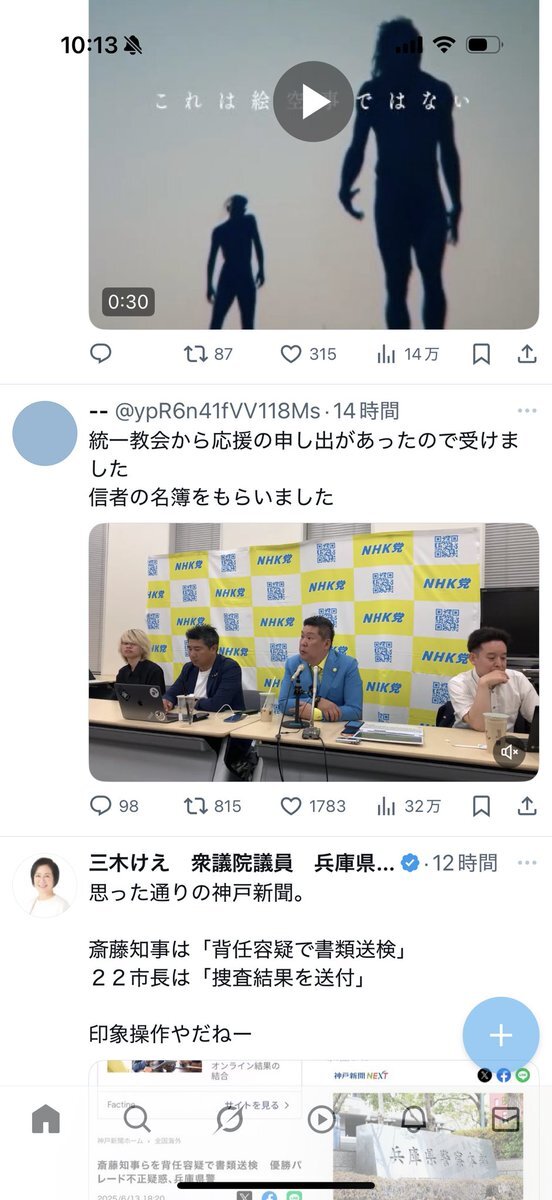Unmute the NHK党 press conference video
The image size is (552, 1200).
coord(510,752)
